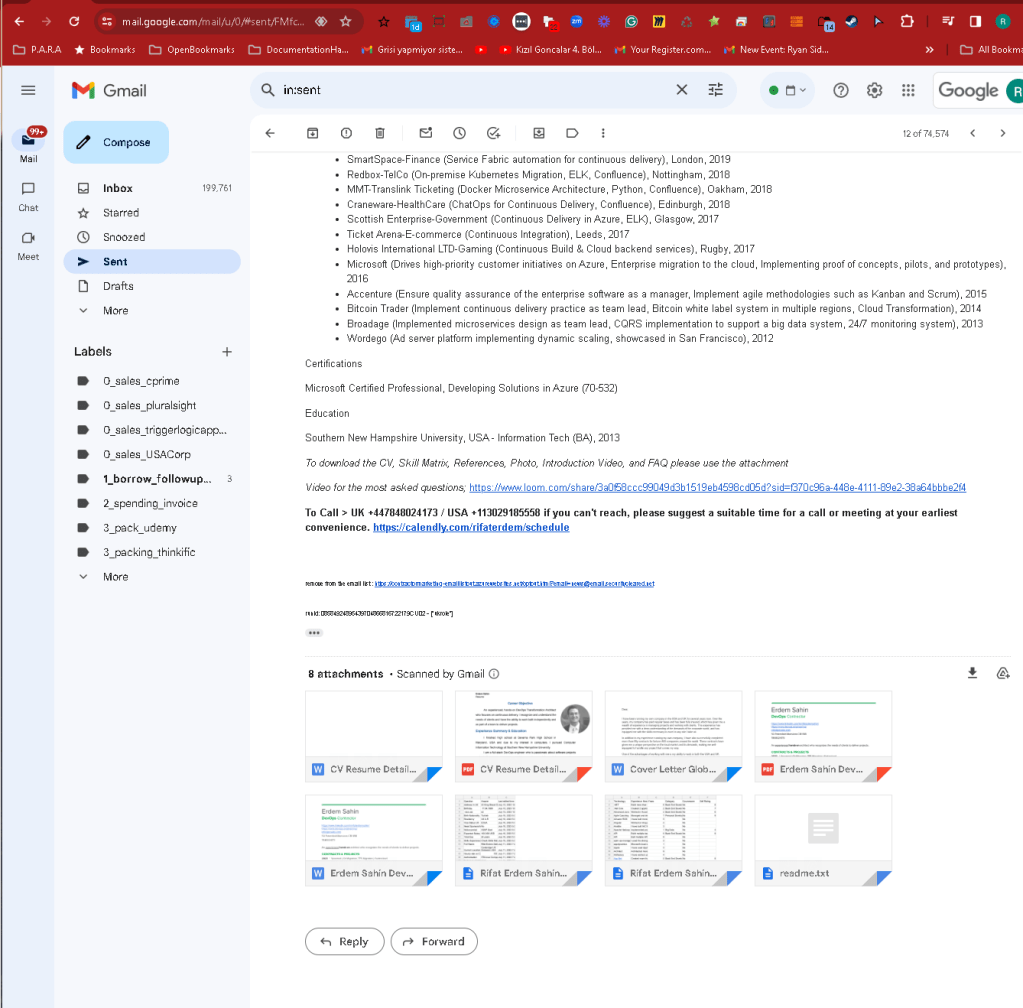Move email to another folder

(x=539, y=133)
